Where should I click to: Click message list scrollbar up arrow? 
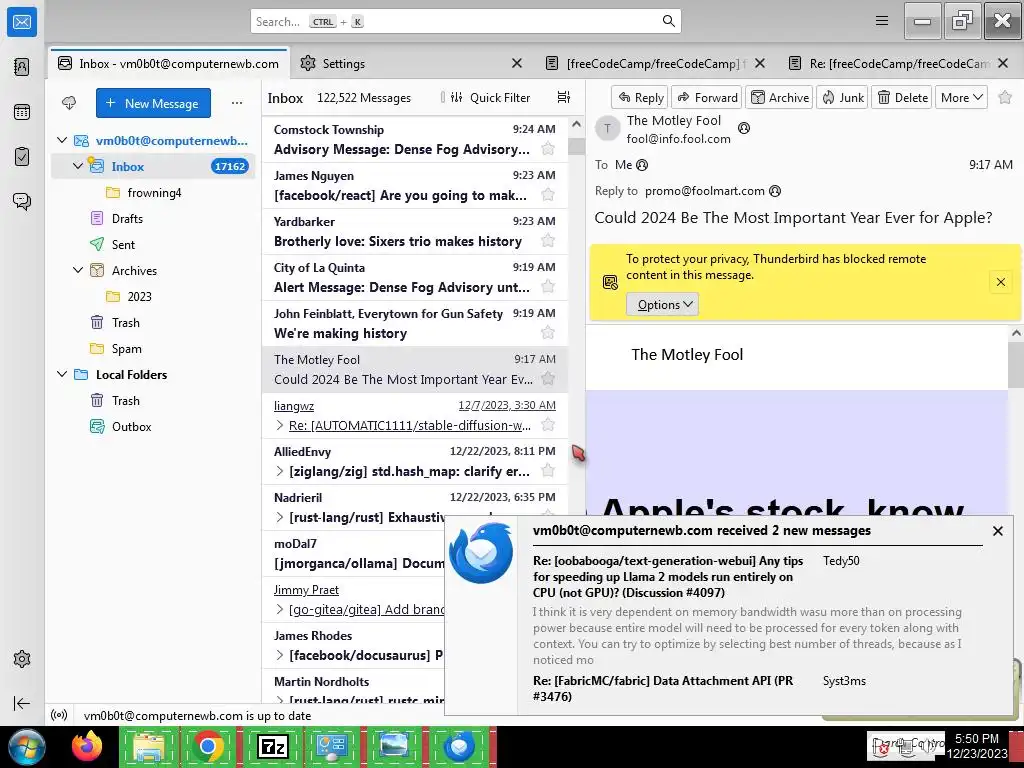click(576, 124)
